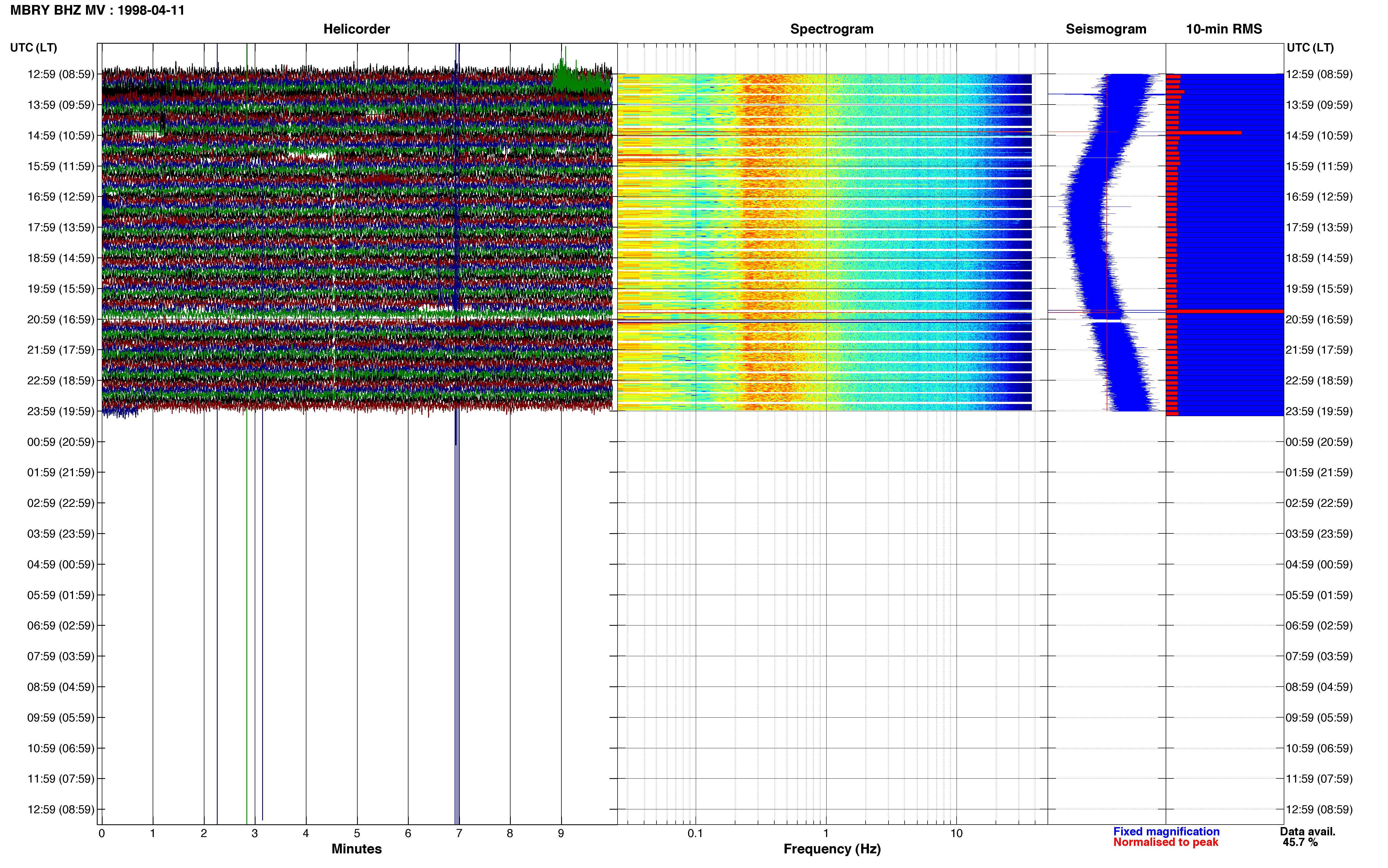
Task: Click the Fixed magnification legend text
Action: [x=1166, y=831]
